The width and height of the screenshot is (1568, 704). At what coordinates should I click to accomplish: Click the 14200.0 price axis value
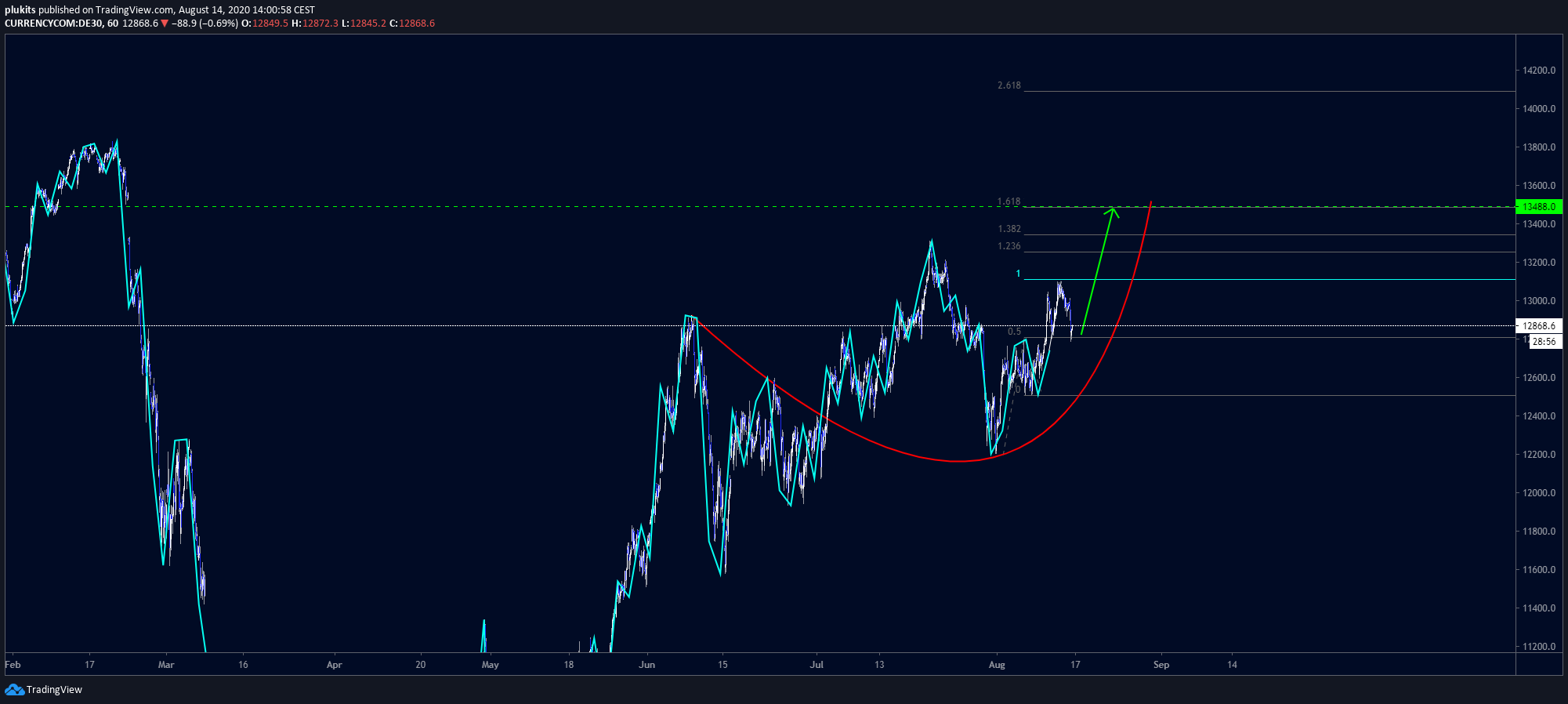(1539, 71)
